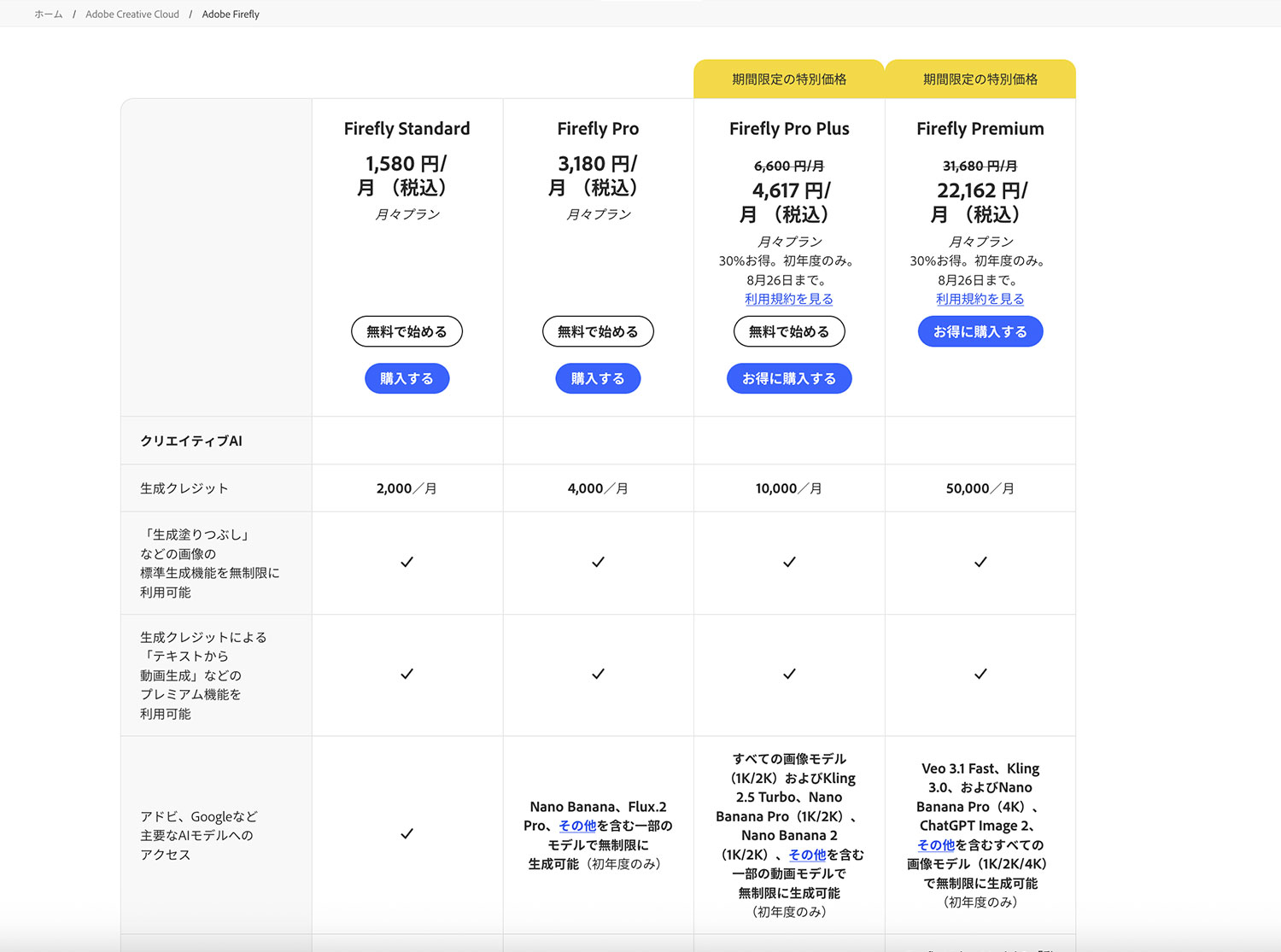The height and width of the screenshot is (952, 1281).
Task: Click 無料で始める under Firefly Pro Plus
Action: point(789,331)
